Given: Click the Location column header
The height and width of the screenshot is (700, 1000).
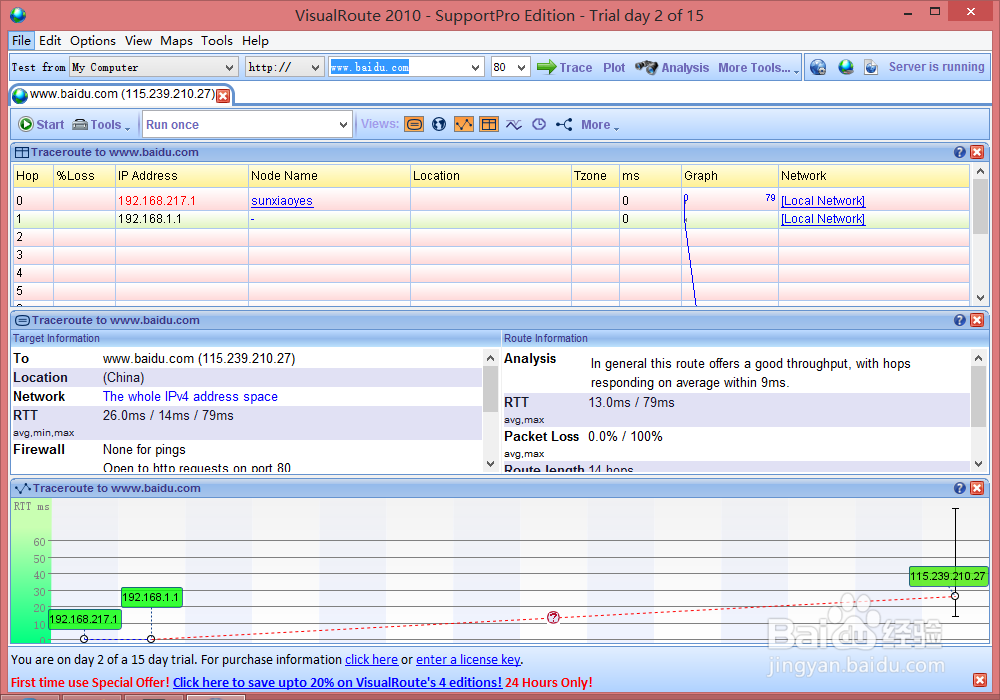Looking at the screenshot, I should click(x=490, y=176).
